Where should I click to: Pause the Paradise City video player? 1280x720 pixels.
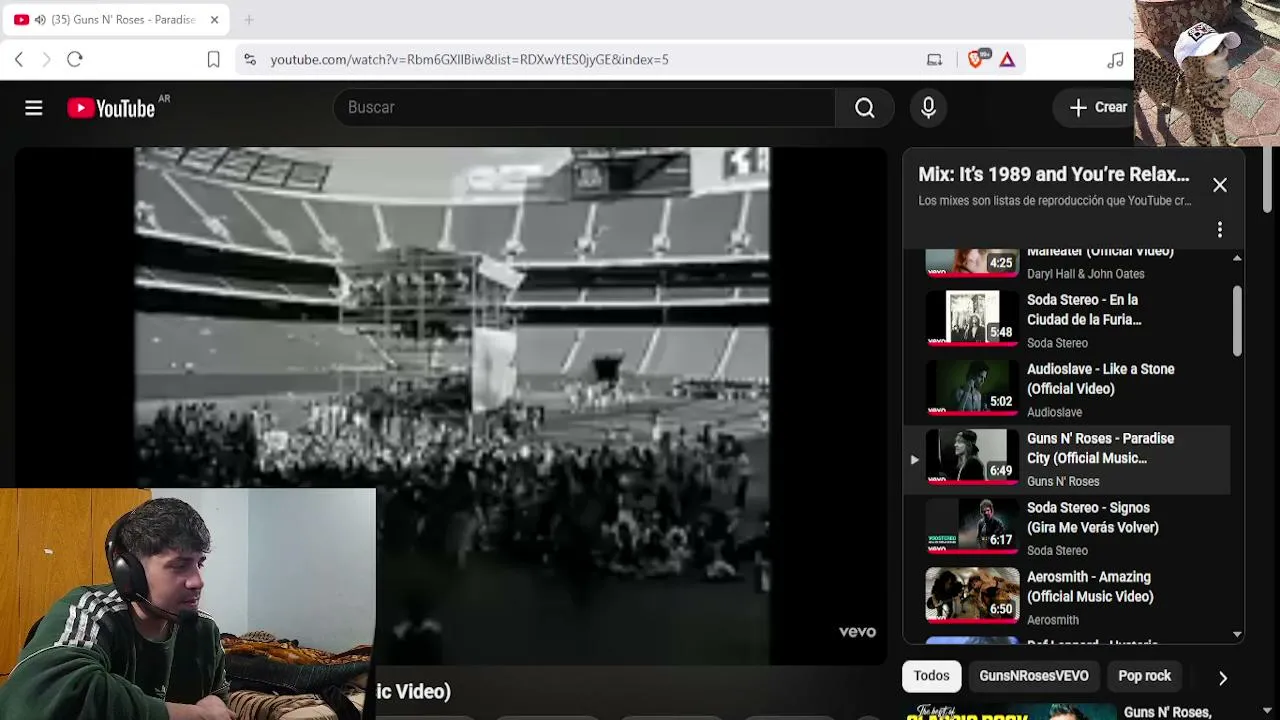point(452,405)
